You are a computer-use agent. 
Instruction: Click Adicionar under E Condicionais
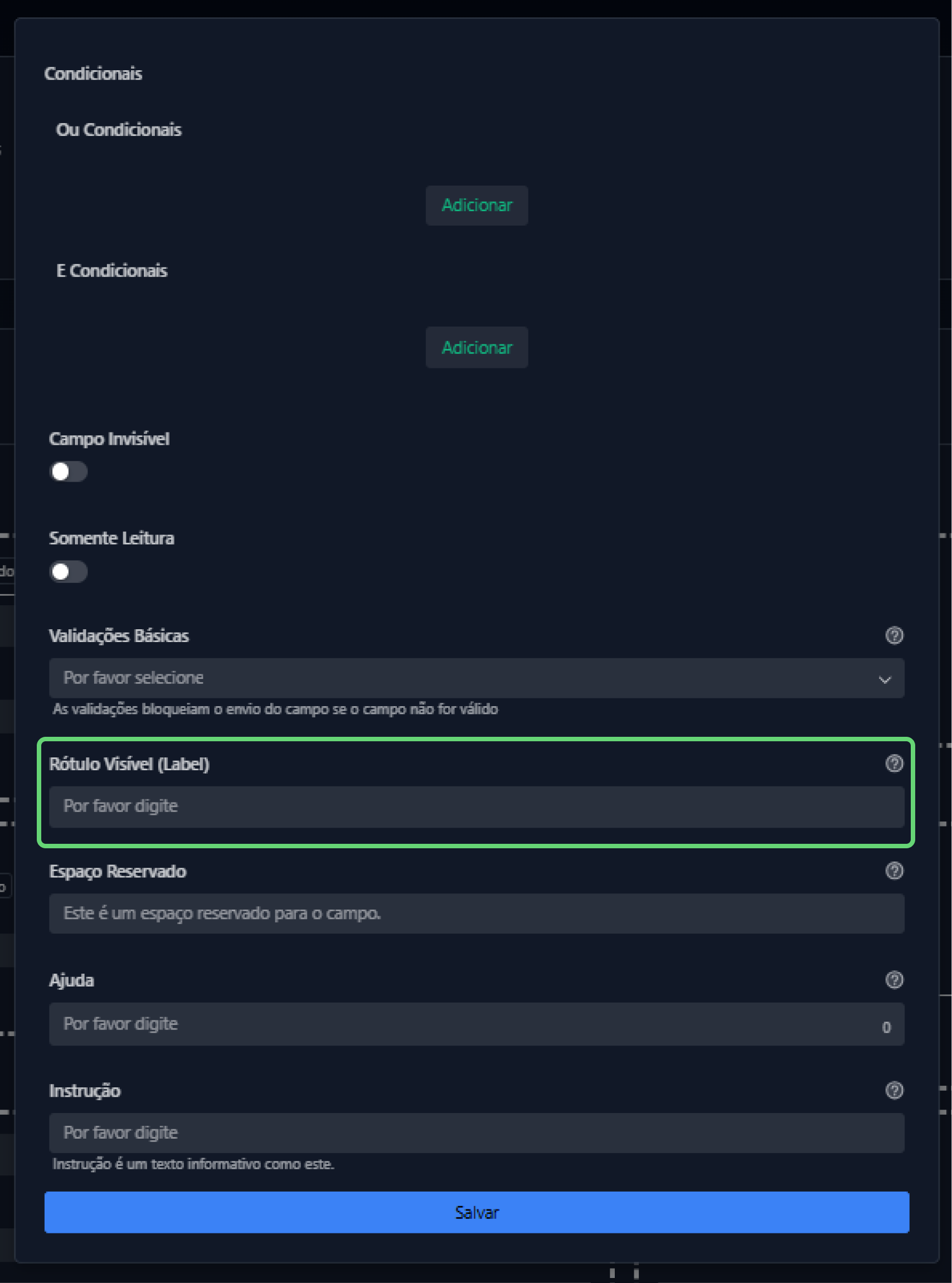pyautogui.click(x=476, y=347)
